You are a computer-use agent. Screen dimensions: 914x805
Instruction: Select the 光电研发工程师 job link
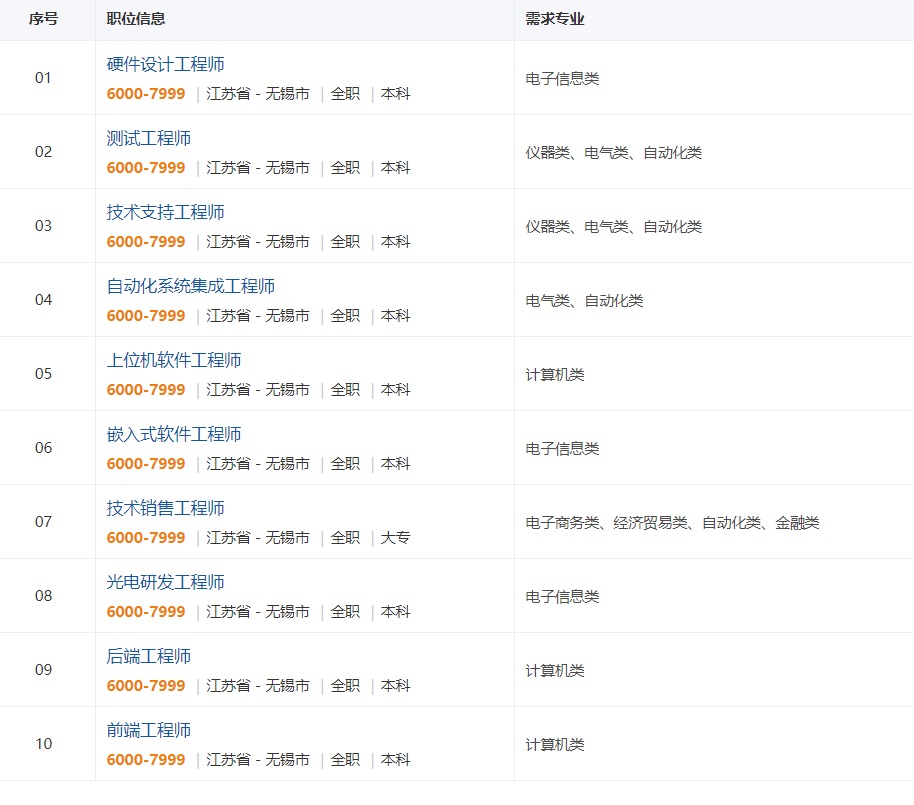(165, 583)
